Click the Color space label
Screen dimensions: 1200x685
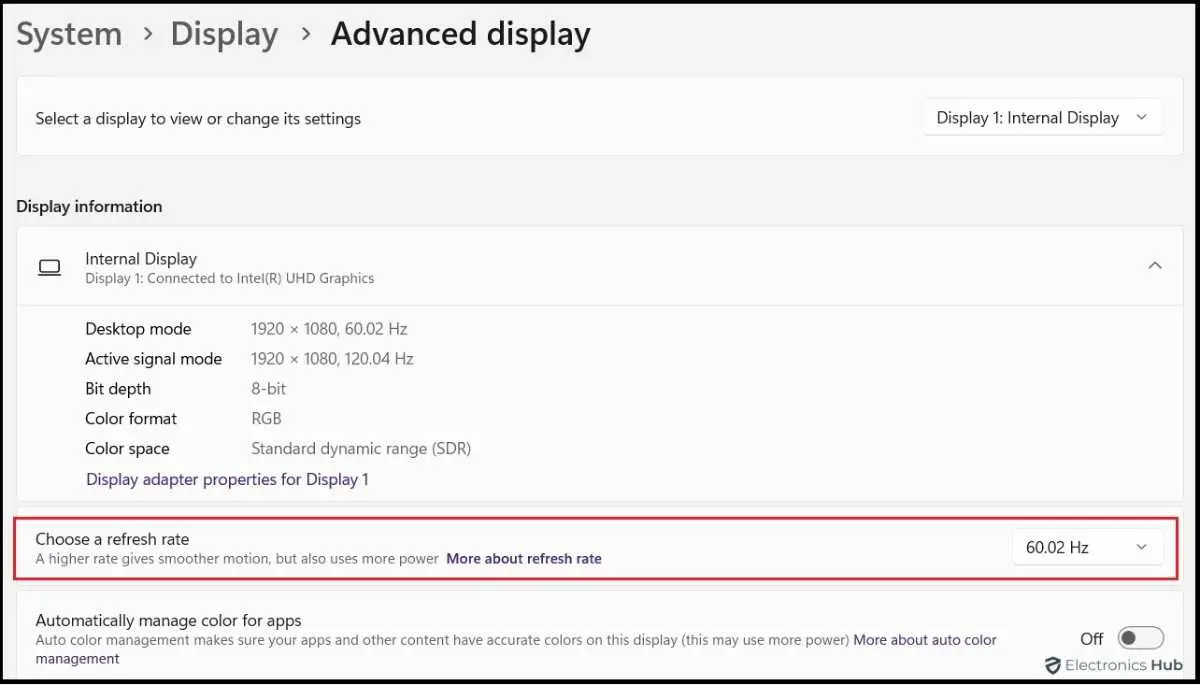point(127,449)
